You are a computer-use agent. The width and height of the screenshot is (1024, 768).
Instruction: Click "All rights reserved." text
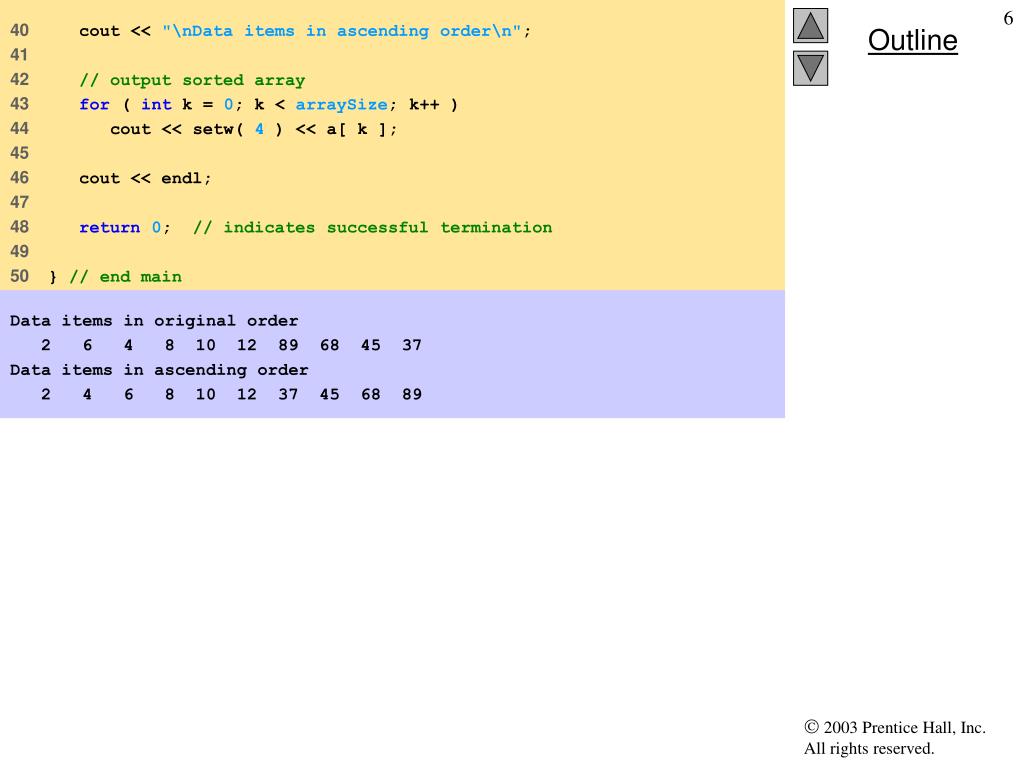(869, 748)
